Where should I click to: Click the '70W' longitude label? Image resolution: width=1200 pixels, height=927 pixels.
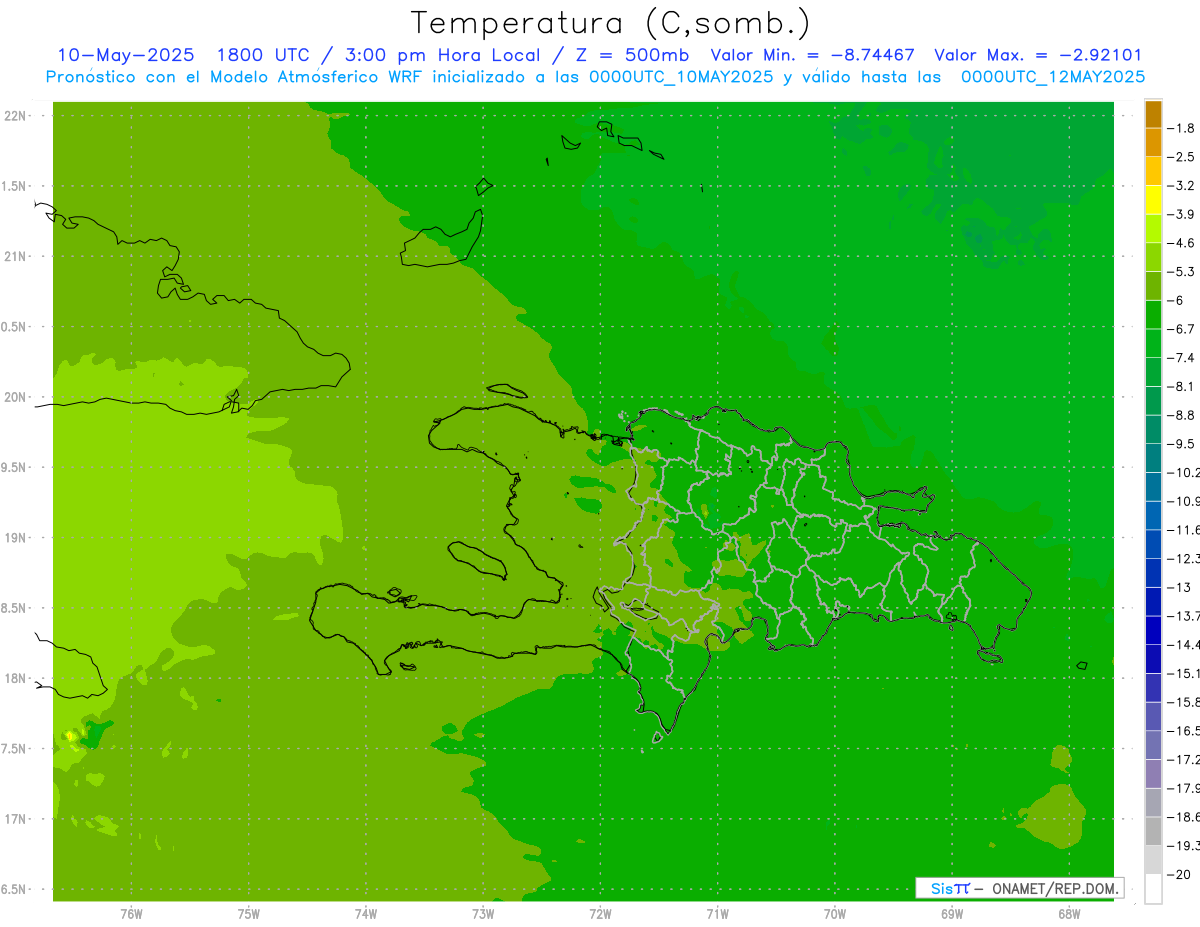click(835, 913)
